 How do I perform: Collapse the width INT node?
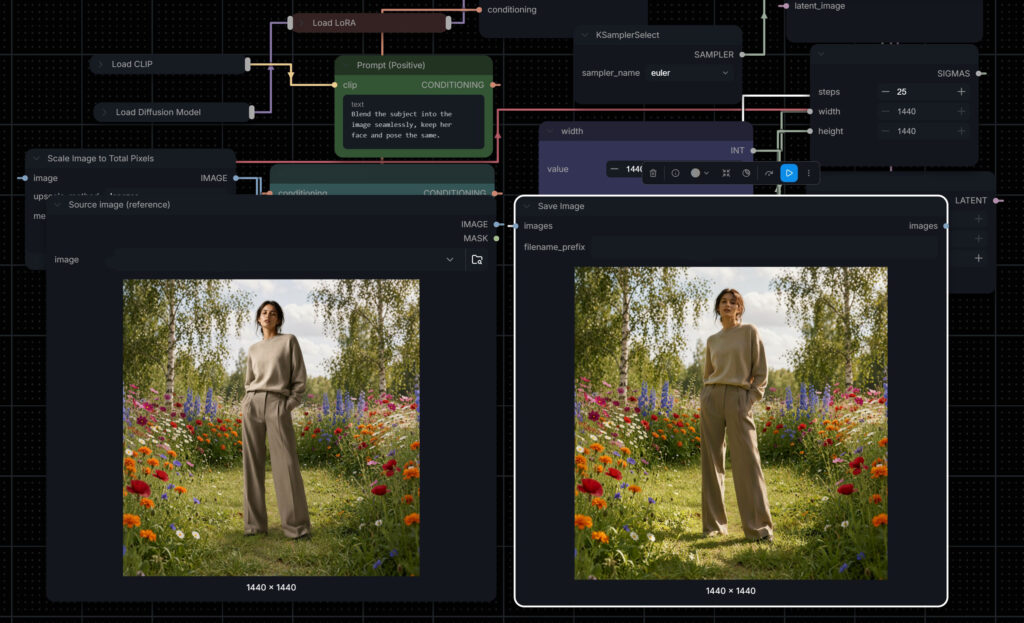point(550,131)
